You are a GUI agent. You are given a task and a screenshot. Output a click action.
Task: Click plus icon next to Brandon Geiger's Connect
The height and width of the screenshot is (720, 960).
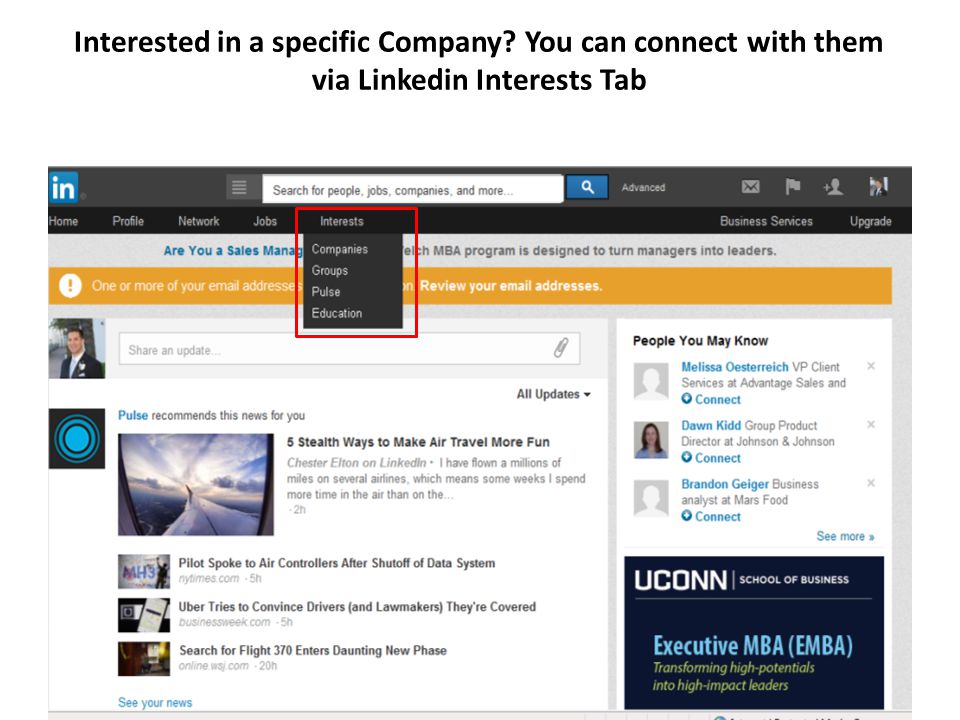click(x=687, y=516)
